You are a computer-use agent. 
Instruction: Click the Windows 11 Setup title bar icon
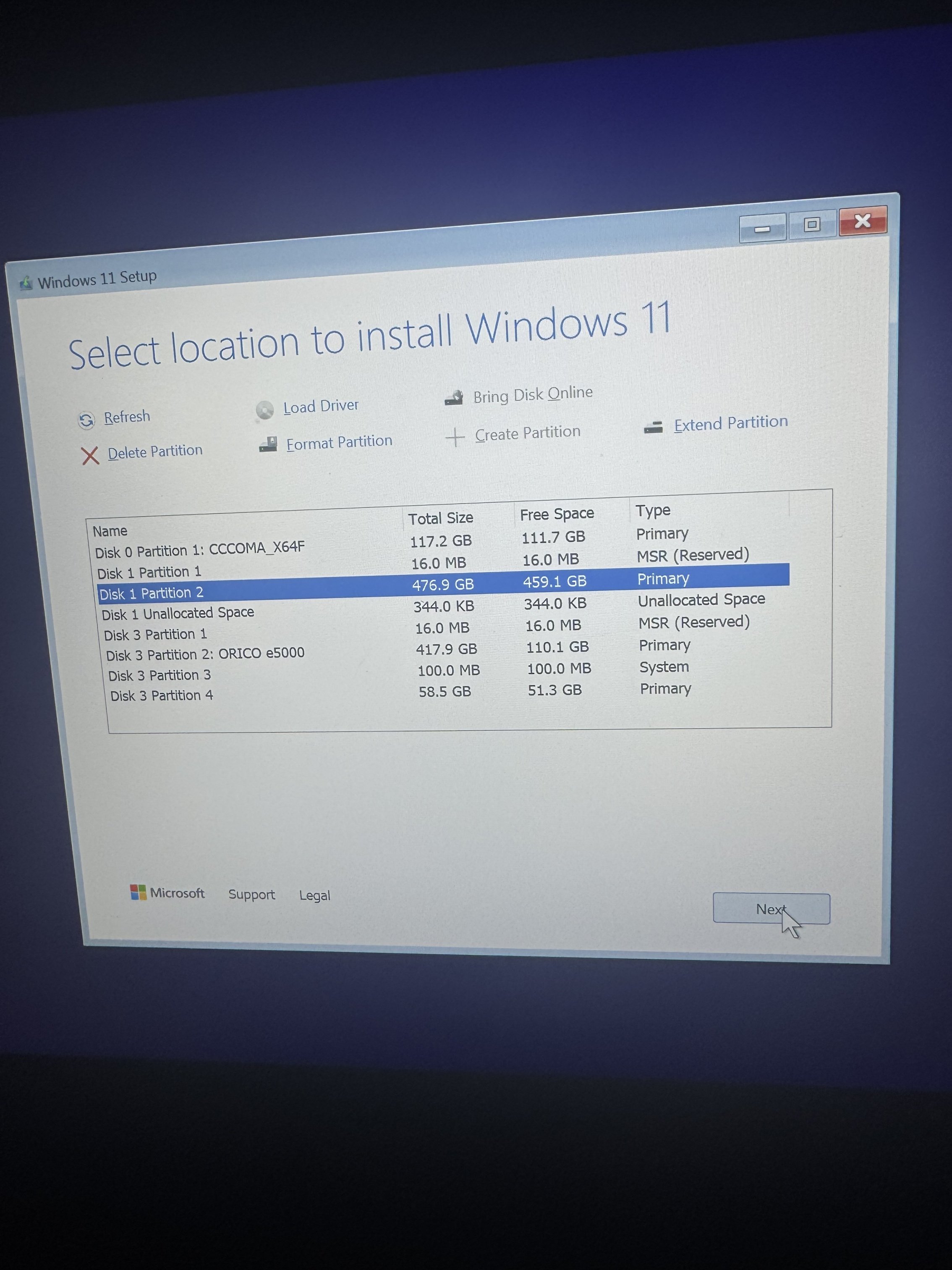[x=26, y=283]
